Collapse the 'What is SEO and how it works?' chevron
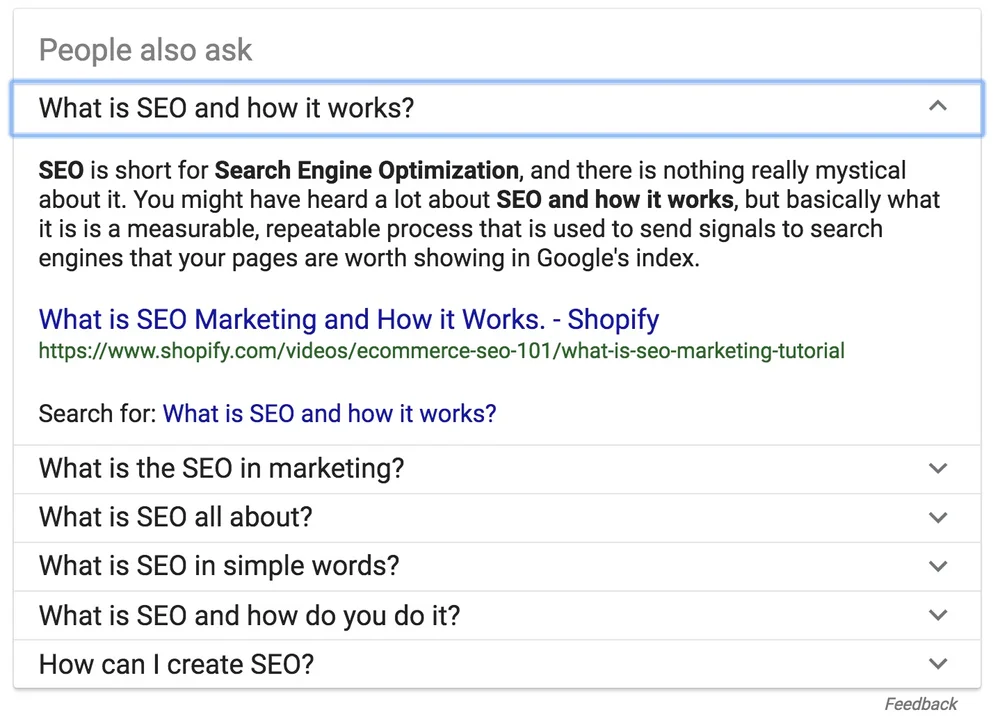 (937, 106)
